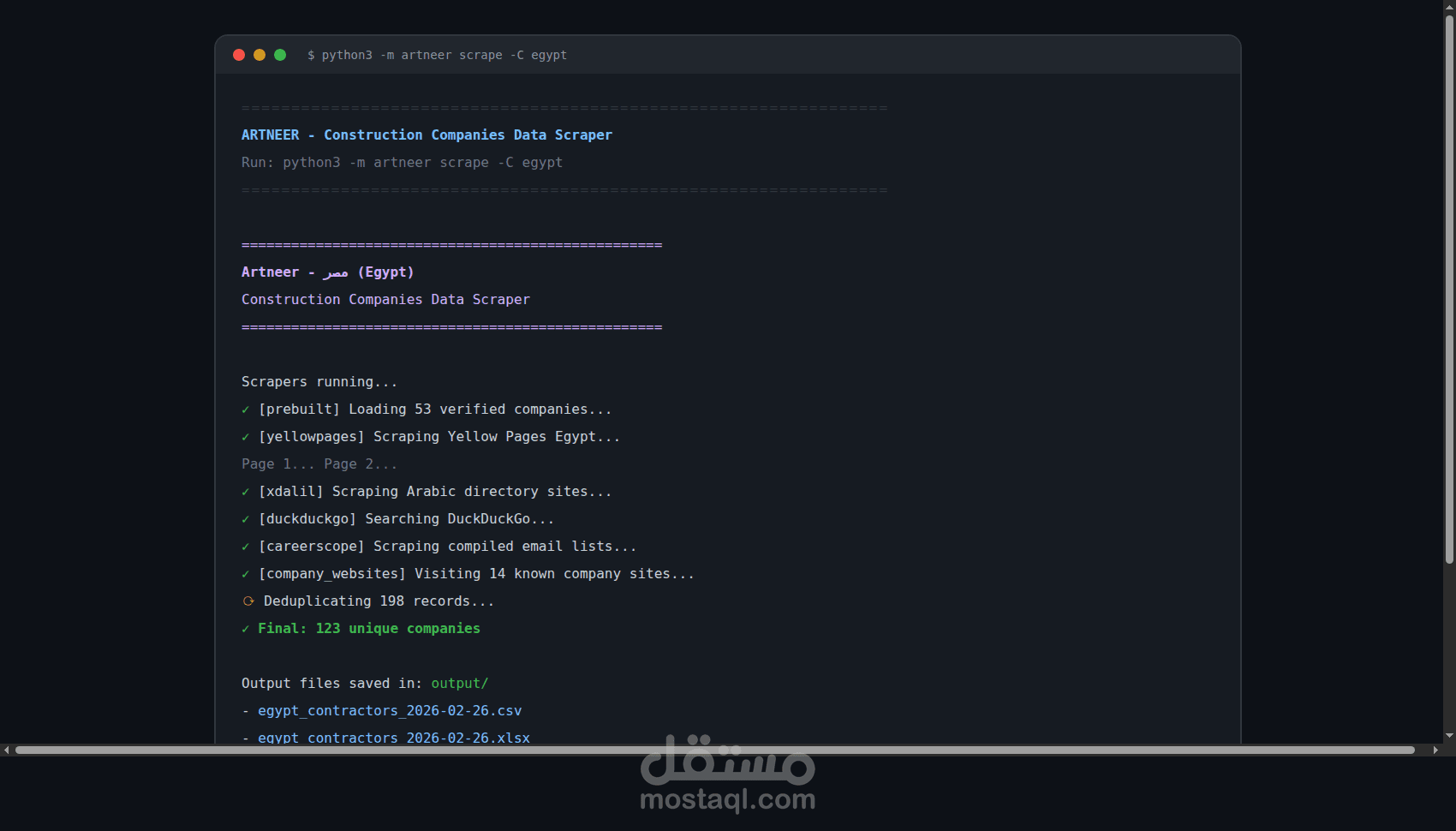
Task: Click the yellow minimize dot in the terminal title bar
Action: point(260,55)
